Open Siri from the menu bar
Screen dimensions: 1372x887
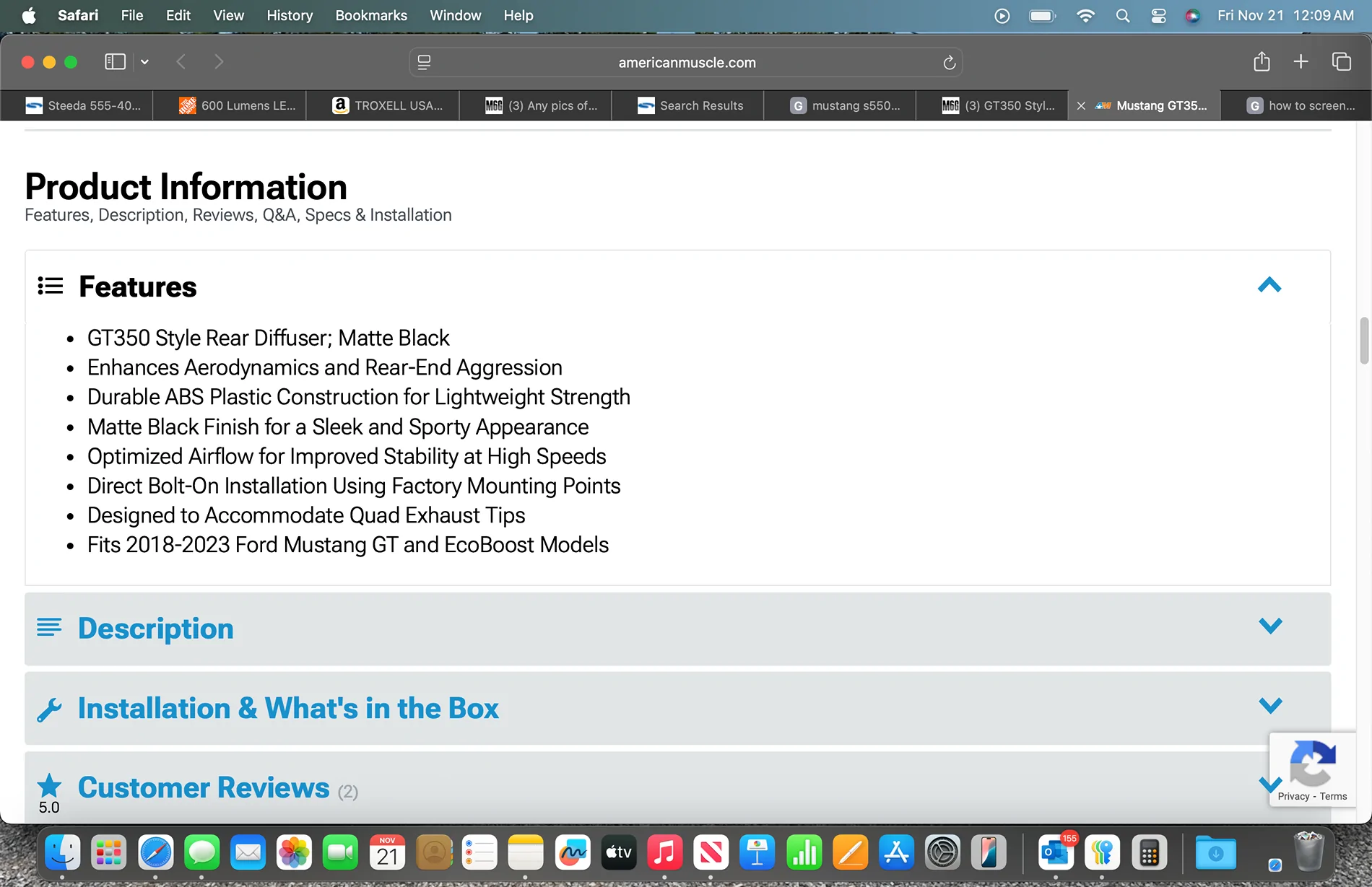(x=1192, y=16)
